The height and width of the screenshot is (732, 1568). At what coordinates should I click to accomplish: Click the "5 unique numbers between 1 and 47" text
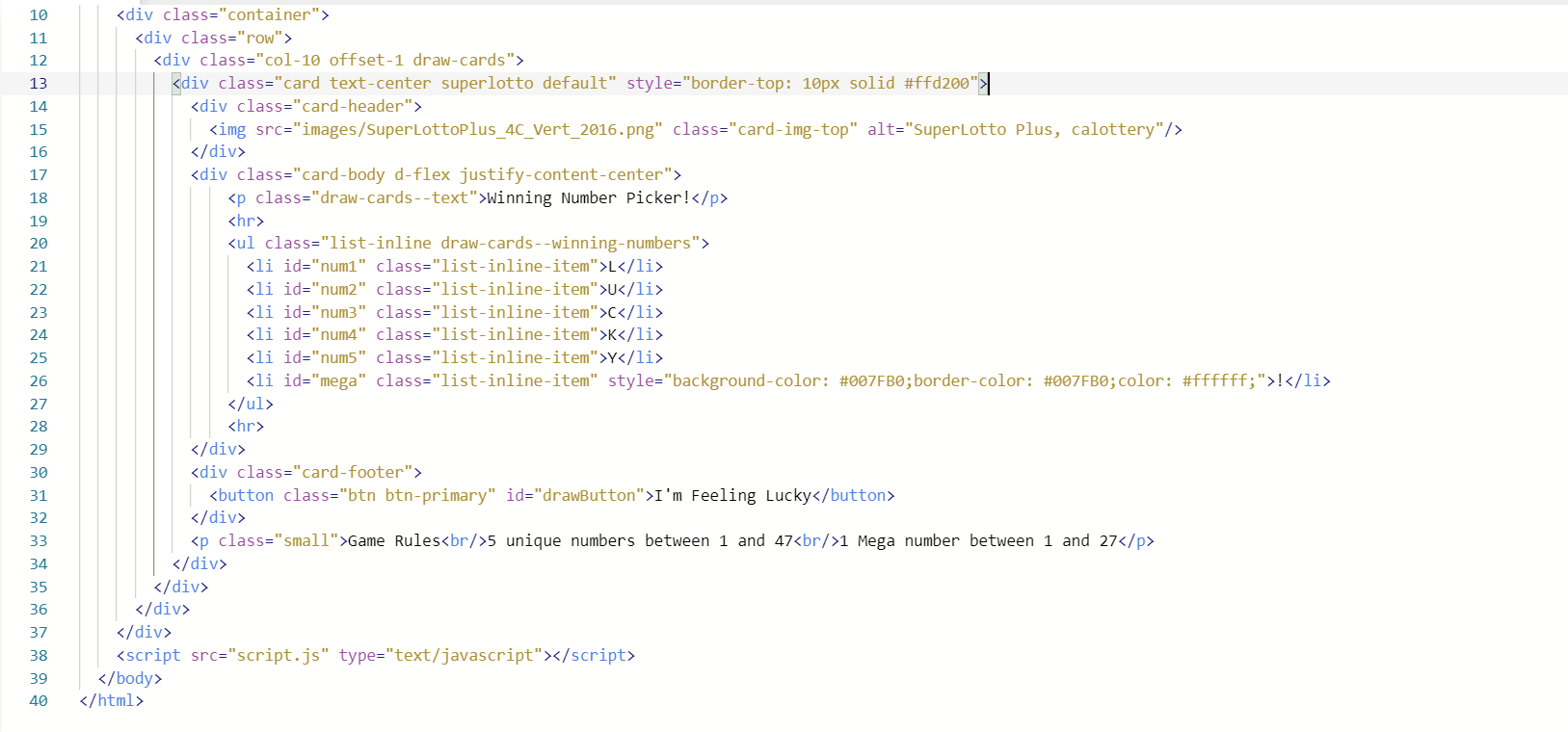pos(640,540)
